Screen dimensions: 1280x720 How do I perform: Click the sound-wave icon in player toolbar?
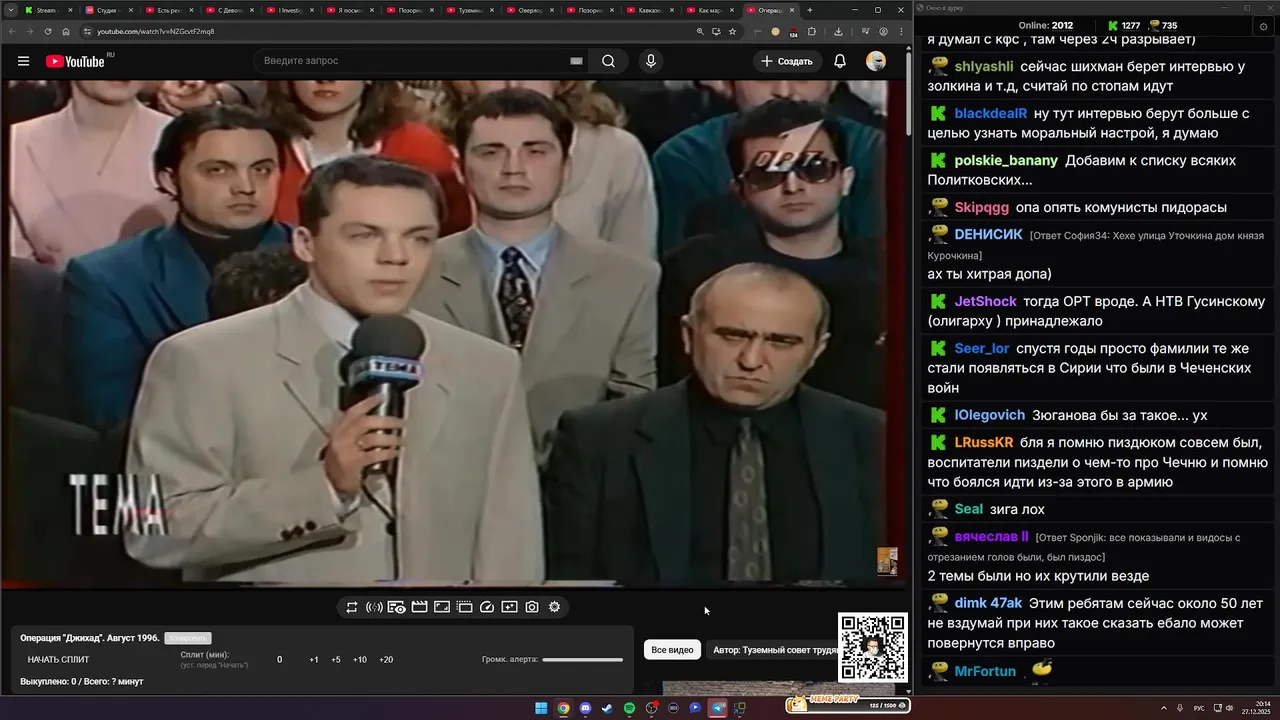coord(374,607)
